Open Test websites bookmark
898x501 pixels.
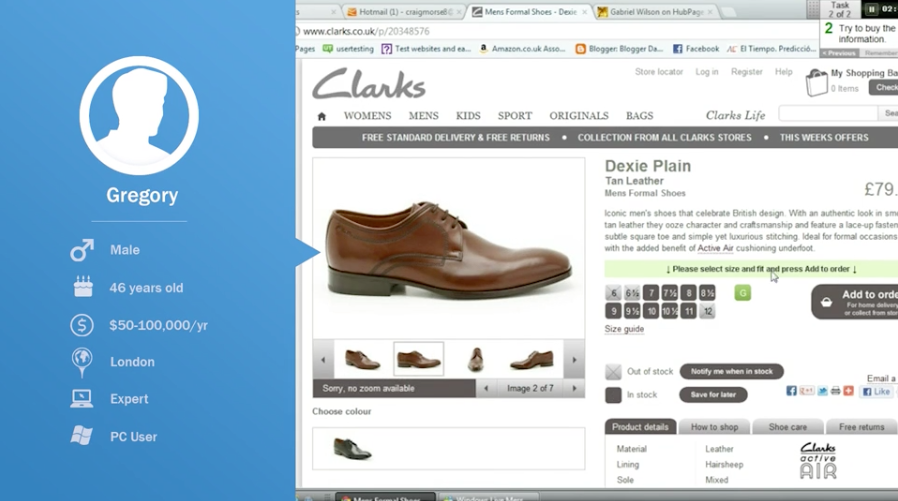pos(427,49)
